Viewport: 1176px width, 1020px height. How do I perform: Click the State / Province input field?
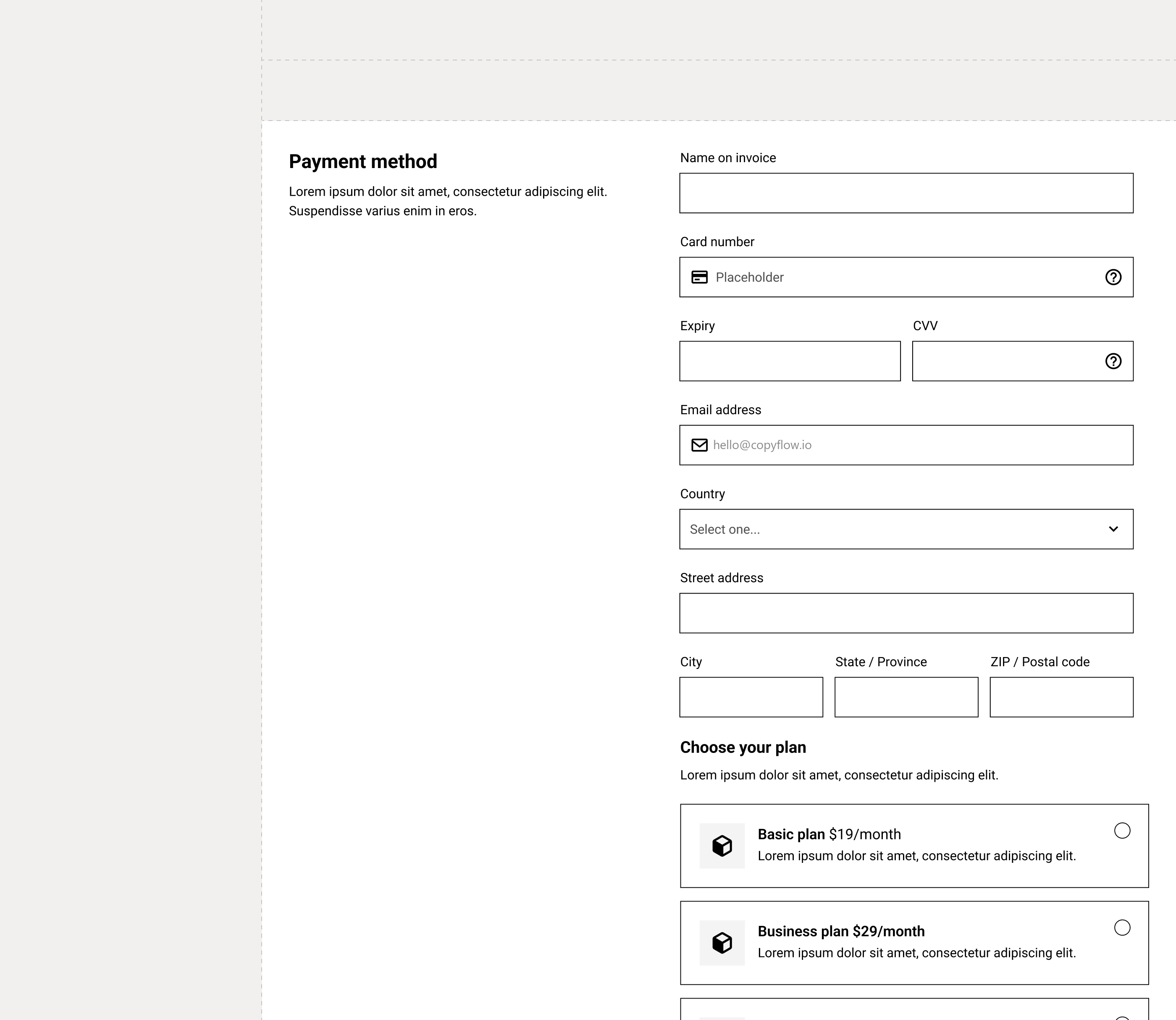coord(906,697)
